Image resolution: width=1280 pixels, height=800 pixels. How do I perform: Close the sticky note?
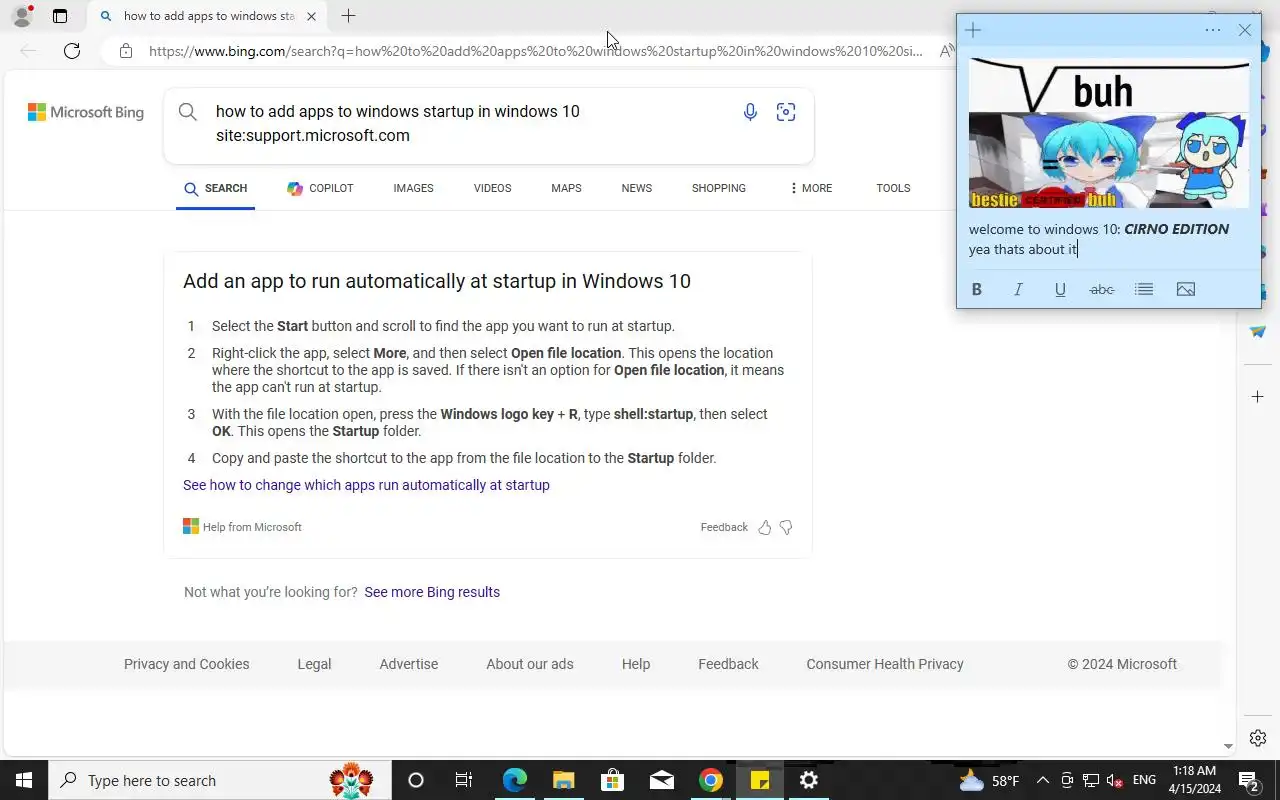(1245, 30)
